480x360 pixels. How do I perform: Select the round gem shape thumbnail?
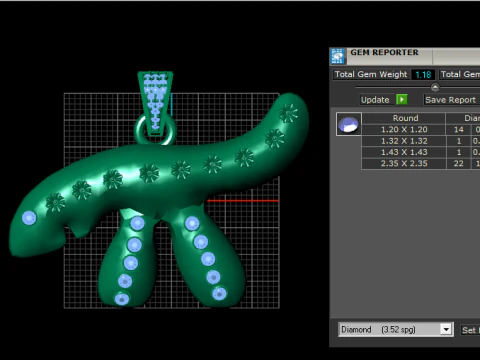348,124
